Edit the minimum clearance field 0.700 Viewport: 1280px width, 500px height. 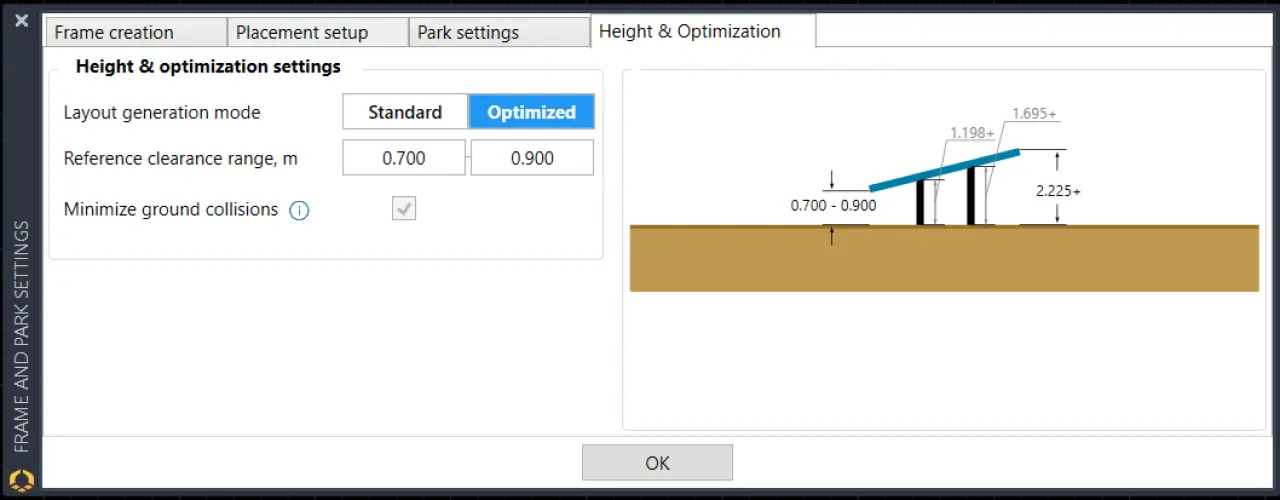[x=404, y=158]
